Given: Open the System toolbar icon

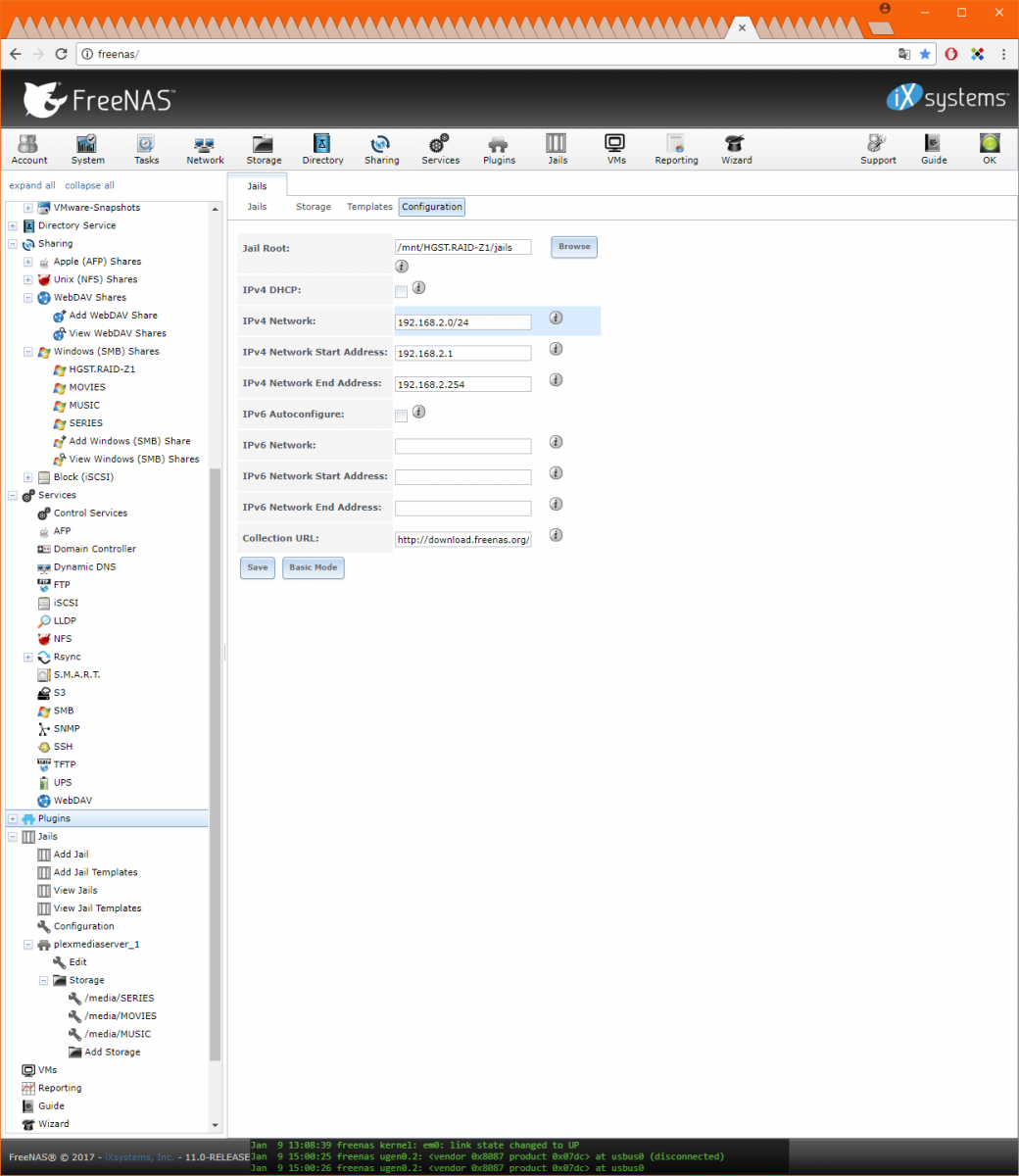Looking at the screenshot, I should point(87,149).
